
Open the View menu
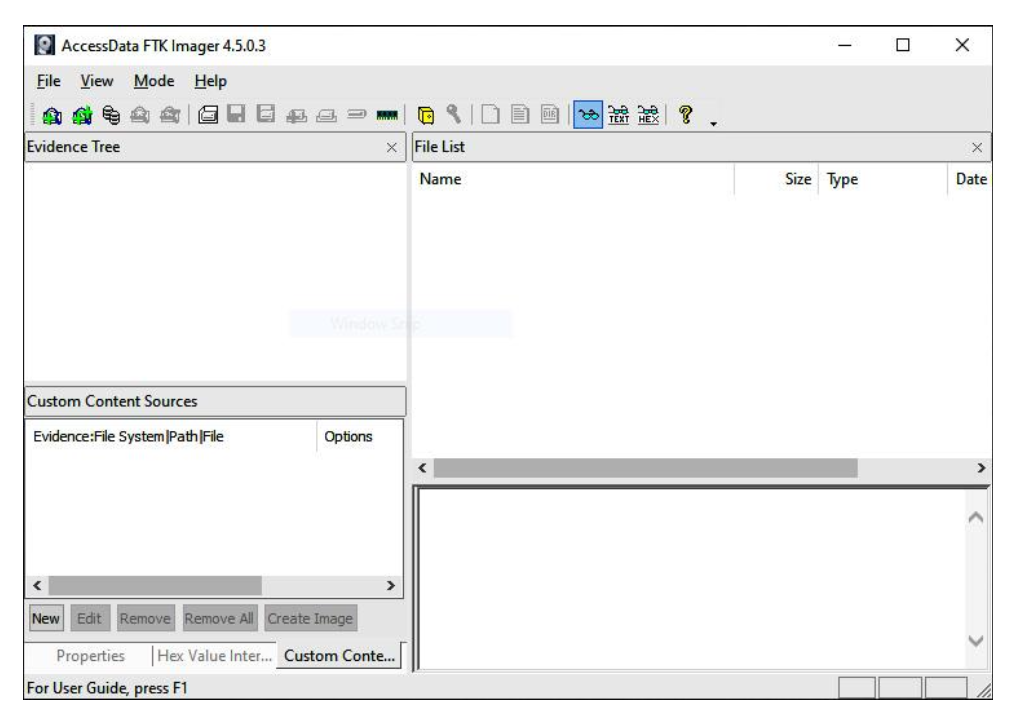click(97, 81)
